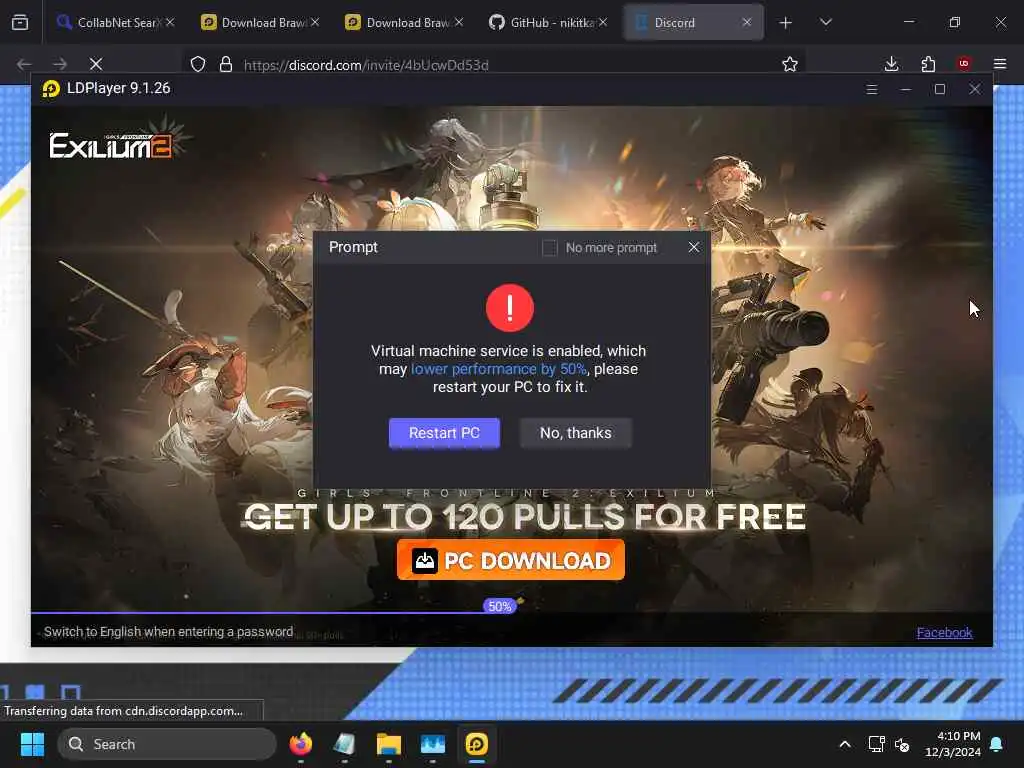Click the taskbar Search box
1024x768 pixels.
167,744
